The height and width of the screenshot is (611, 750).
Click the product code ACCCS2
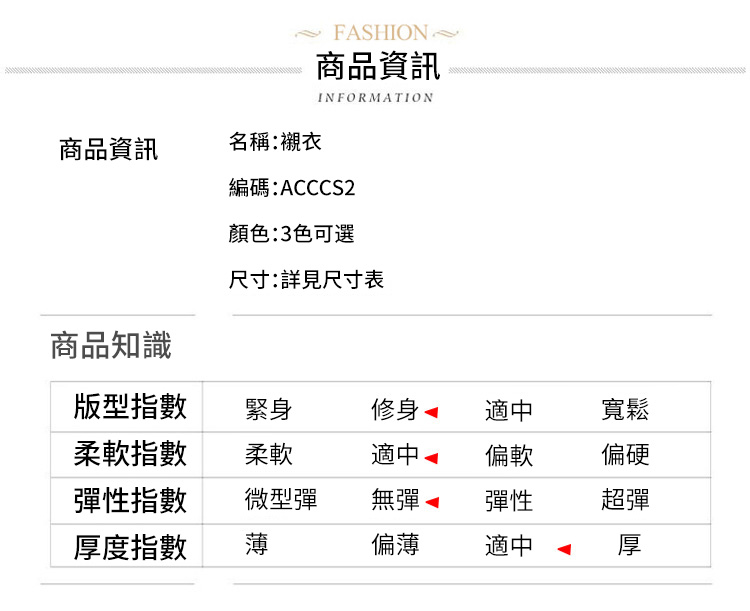coord(318,188)
